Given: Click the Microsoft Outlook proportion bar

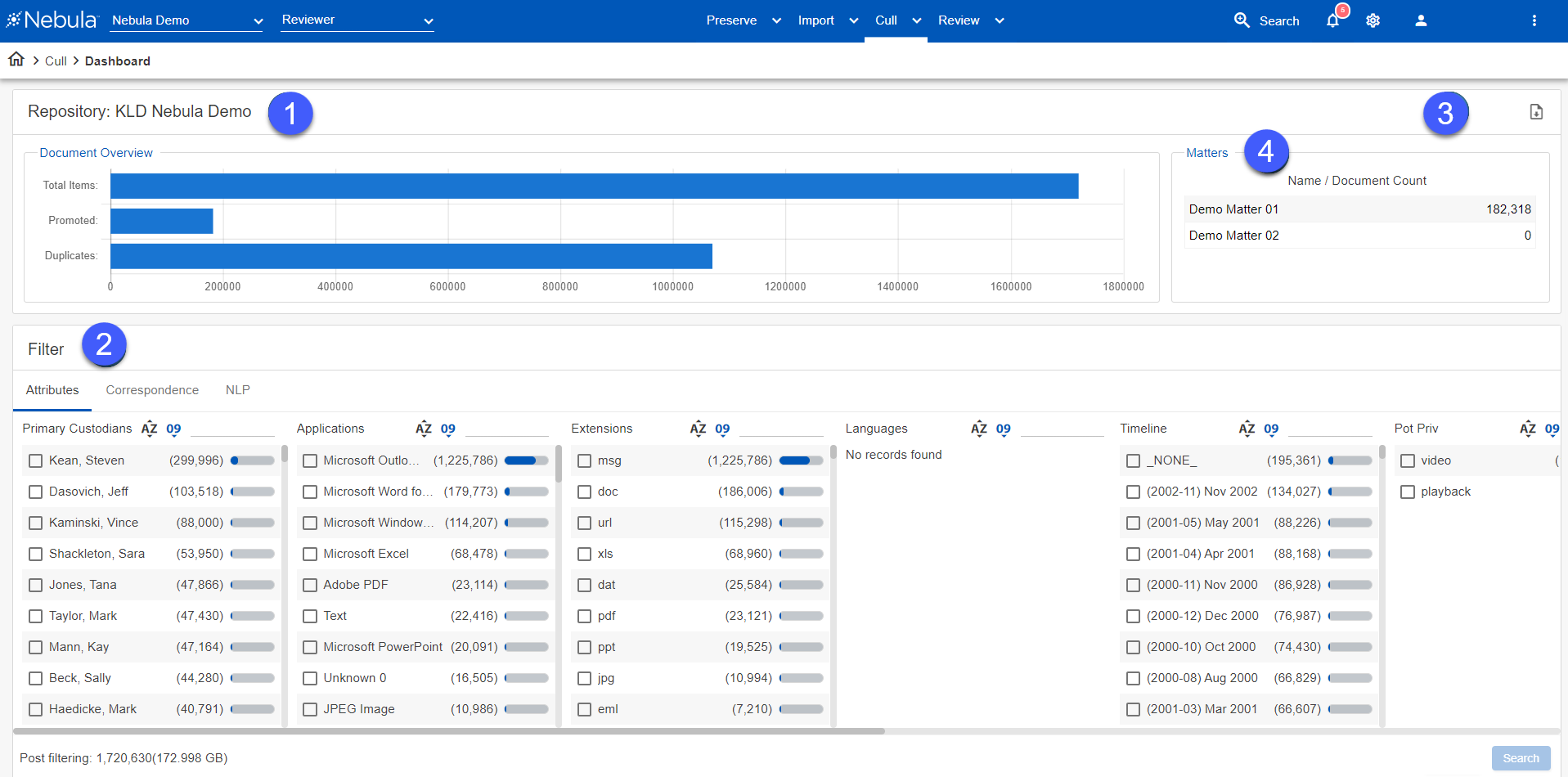Looking at the screenshot, I should click(x=527, y=460).
